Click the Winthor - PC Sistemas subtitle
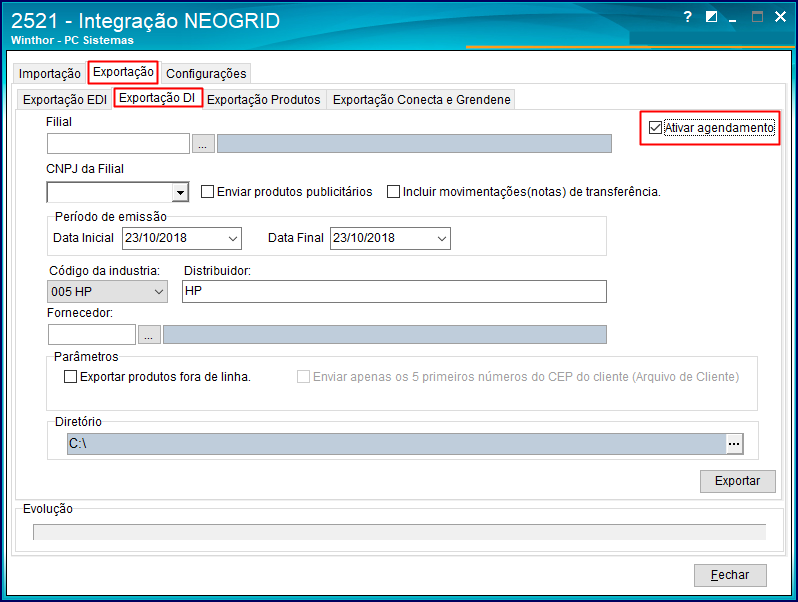The image size is (798, 602). (72, 40)
